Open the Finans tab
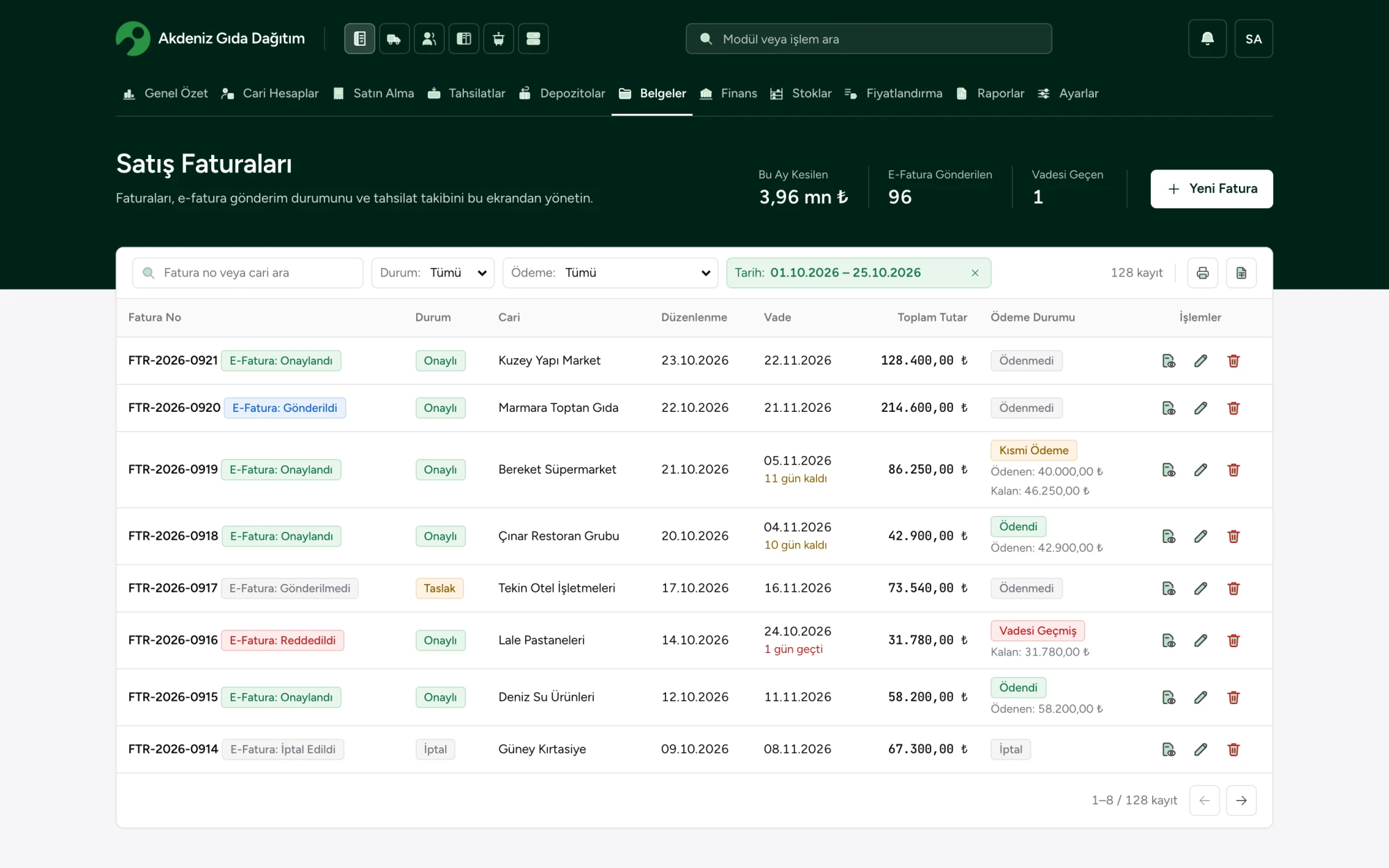 click(x=729, y=93)
